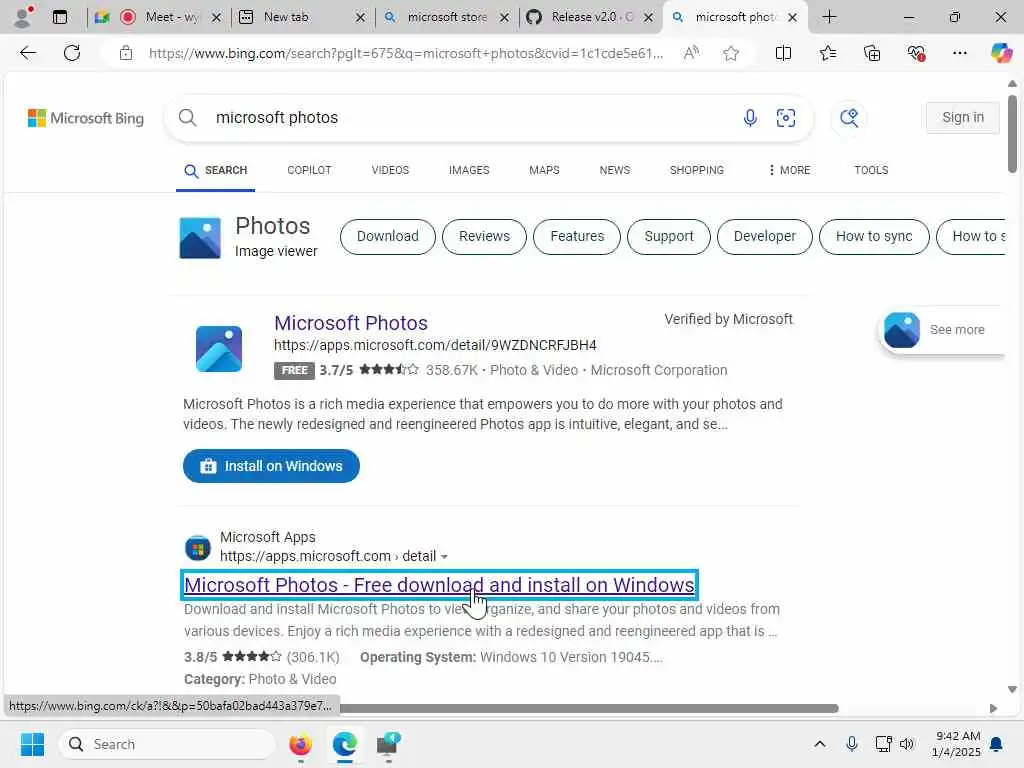Show hidden tray icons chevron
Image resolution: width=1024 pixels, height=768 pixels.
[x=820, y=744]
